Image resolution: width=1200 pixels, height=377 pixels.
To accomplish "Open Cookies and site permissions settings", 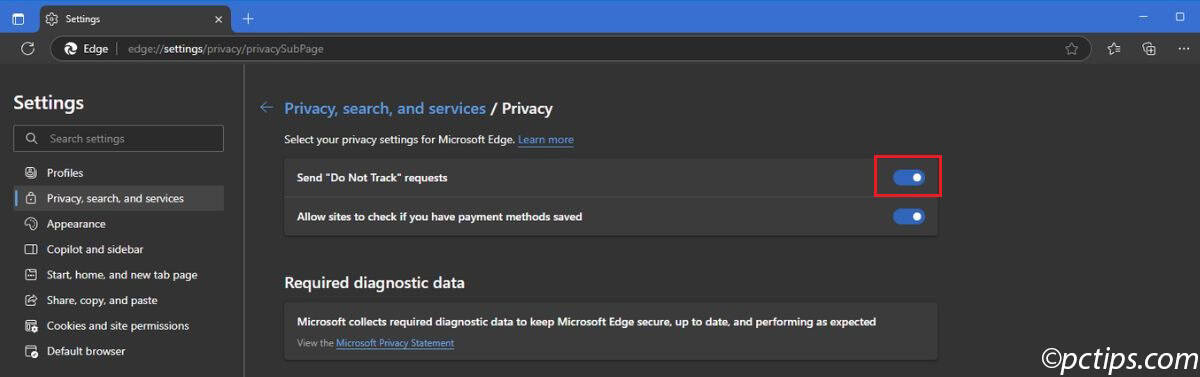I will [118, 325].
